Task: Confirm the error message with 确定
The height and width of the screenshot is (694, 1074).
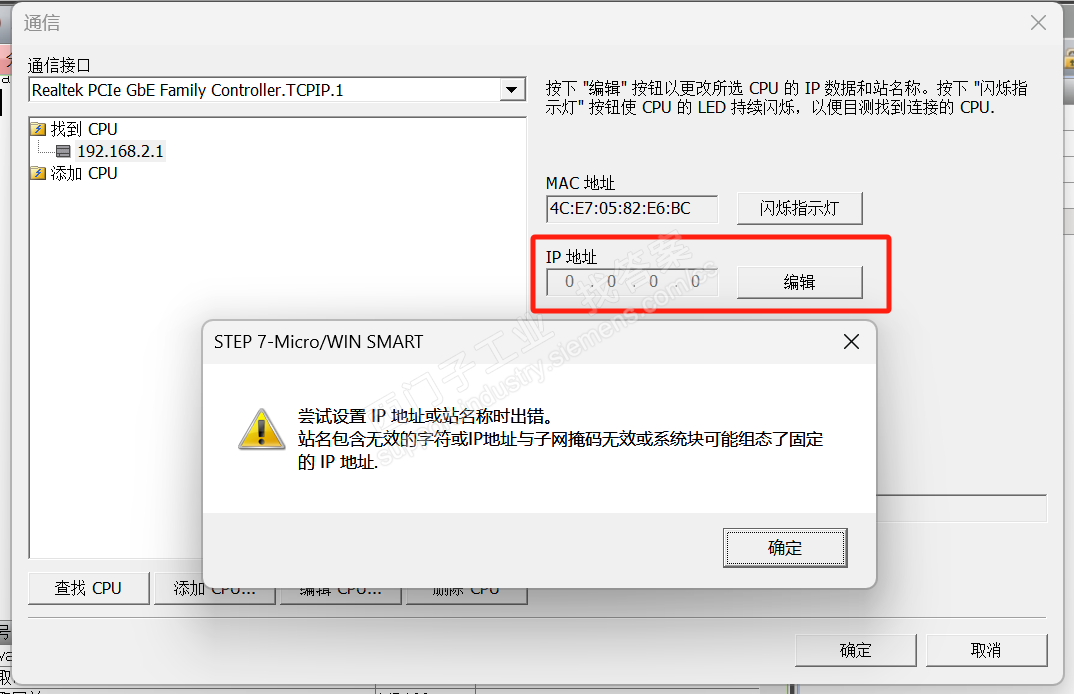Action: click(x=785, y=547)
